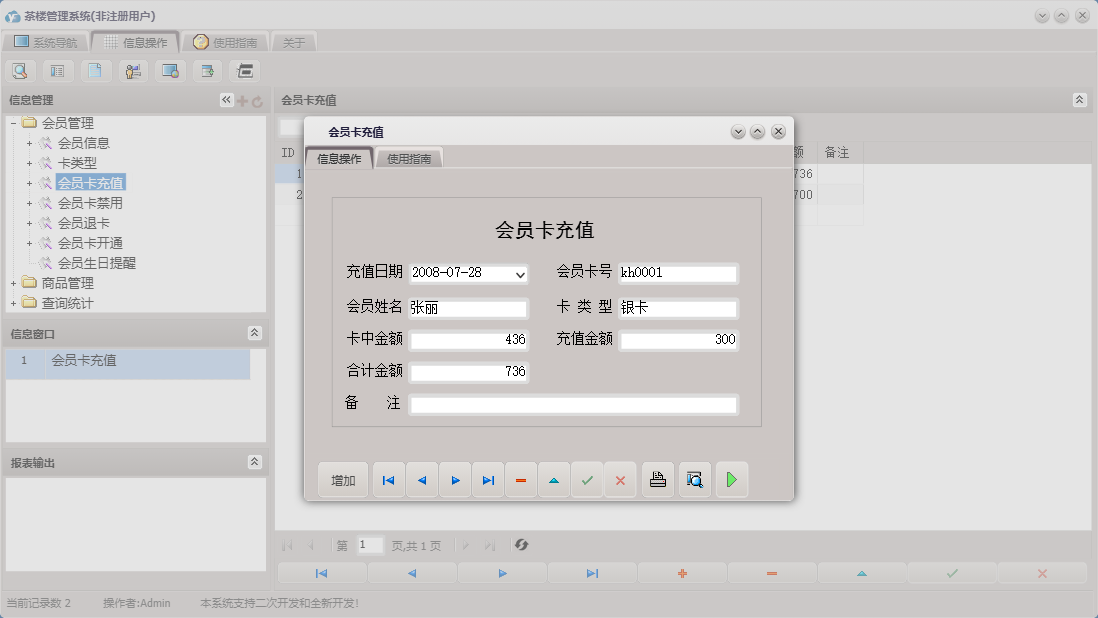Click the print icon in the recharge dialog
Image resolution: width=1098 pixels, height=618 pixels.
point(657,479)
